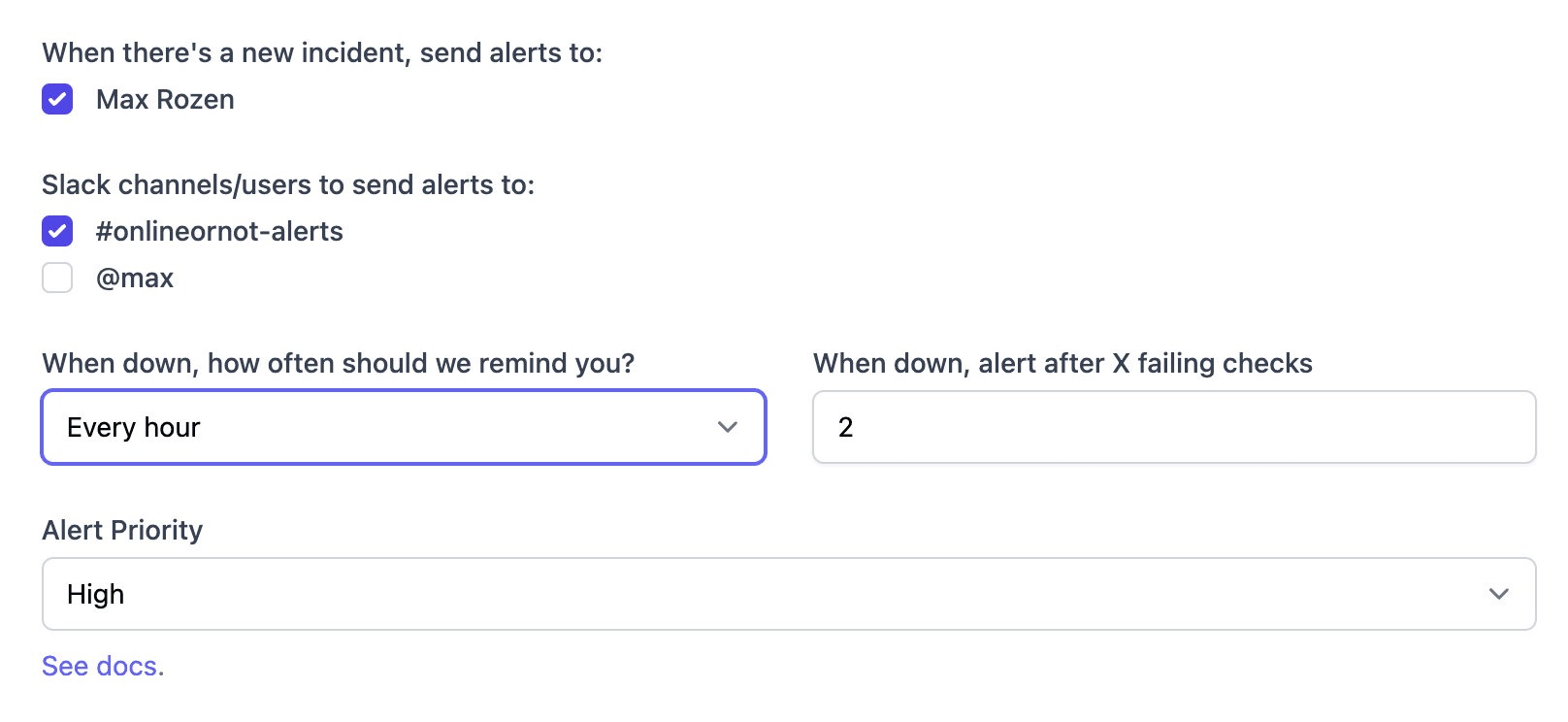Open documentation via See docs
The width and height of the screenshot is (1568, 722).
point(102,666)
